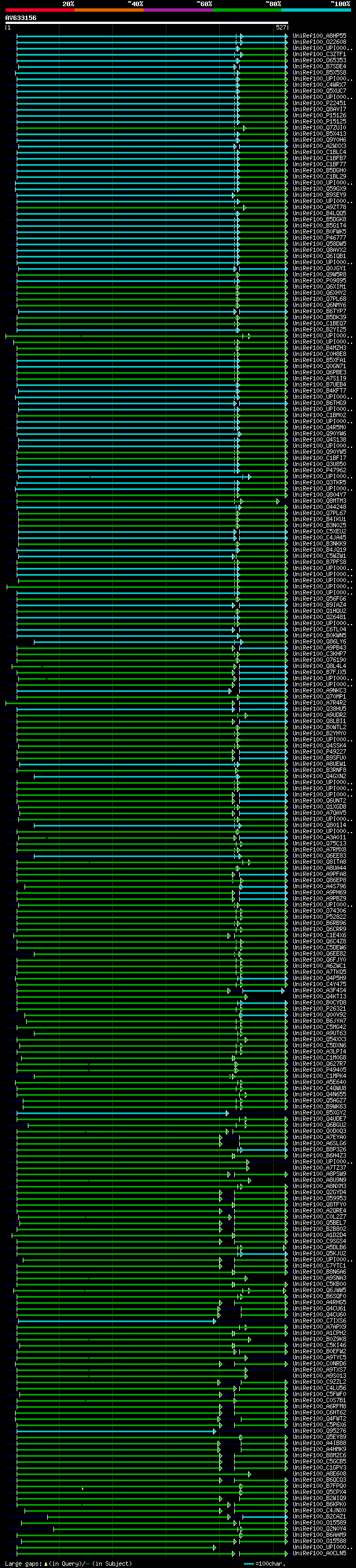The image size is (356, 1568).
Task: Click the UniRef100_Q86LY6 label
Action: coord(319,641)
